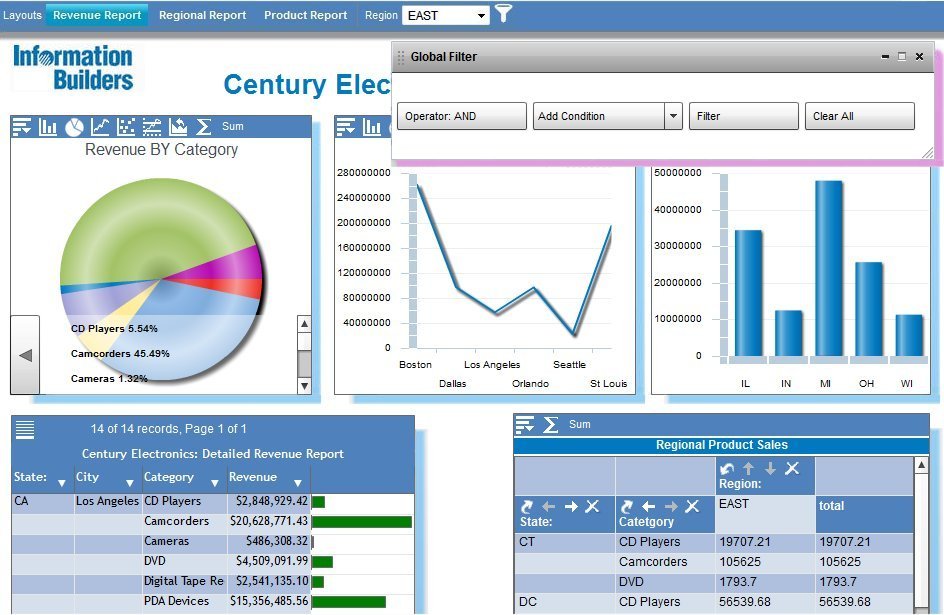Image resolution: width=944 pixels, height=615 pixels.
Task: Select line chart icon in Revenue BY Category
Action: [x=100, y=126]
